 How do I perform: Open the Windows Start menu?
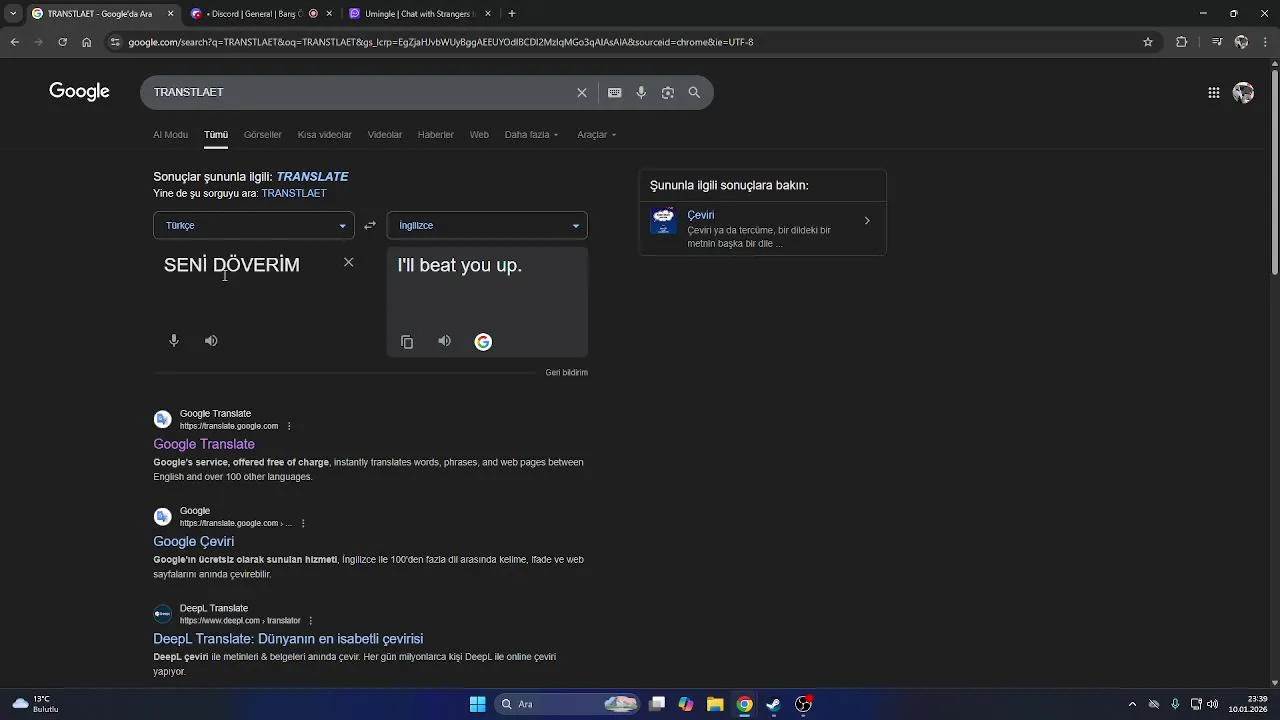[478, 704]
